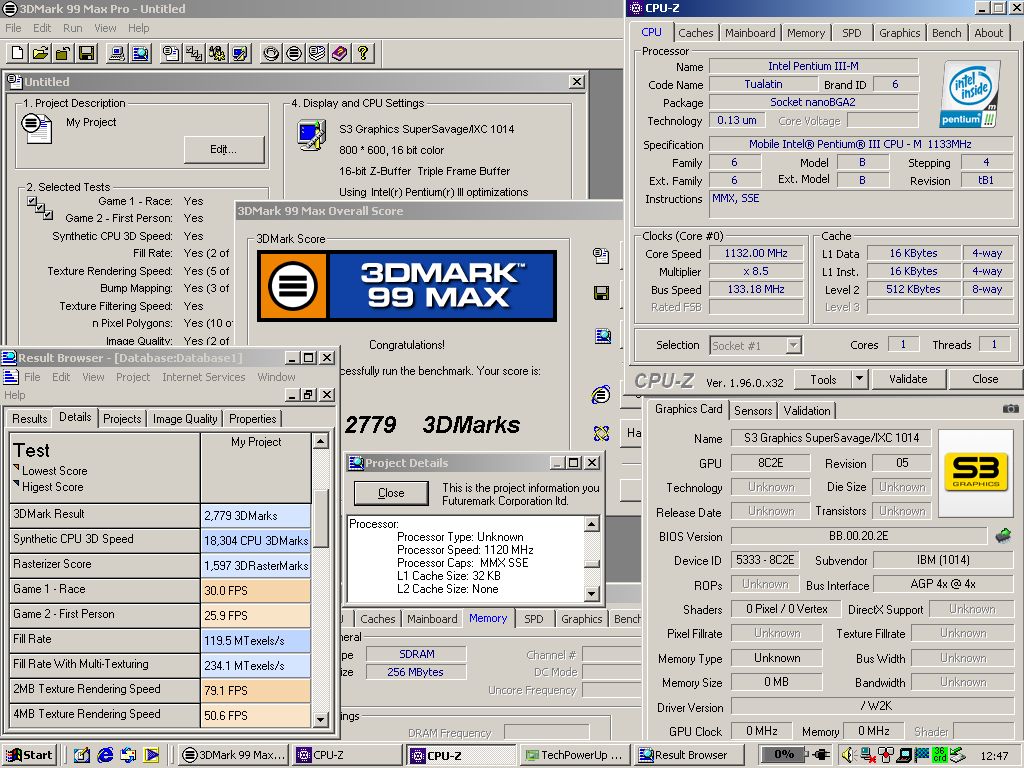
Task: Click the volume speaker tray icon
Action: (848, 755)
